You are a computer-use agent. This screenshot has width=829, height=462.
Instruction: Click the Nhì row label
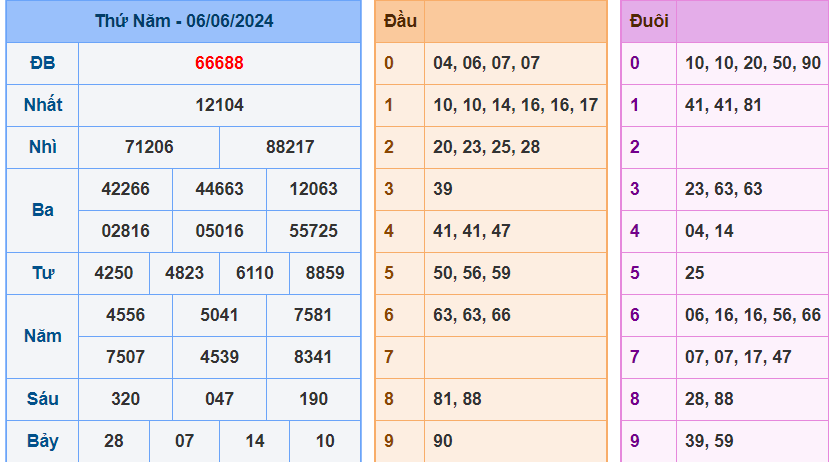pyautogui.click(x=42, y=147)
